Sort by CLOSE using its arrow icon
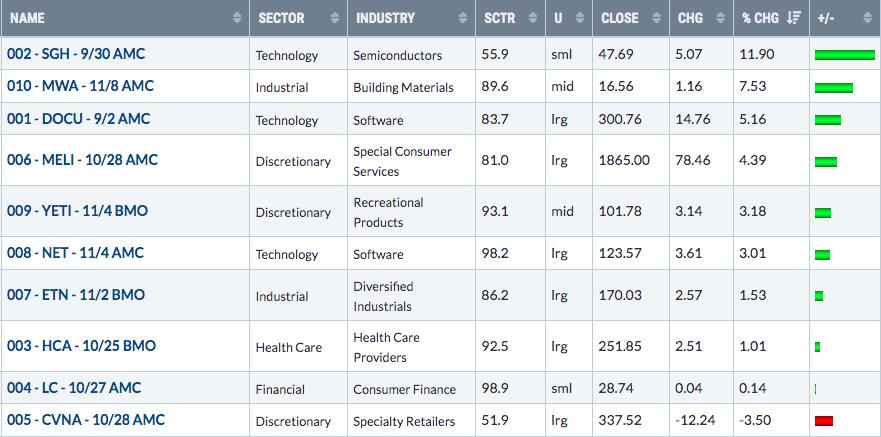 [656, 18]
